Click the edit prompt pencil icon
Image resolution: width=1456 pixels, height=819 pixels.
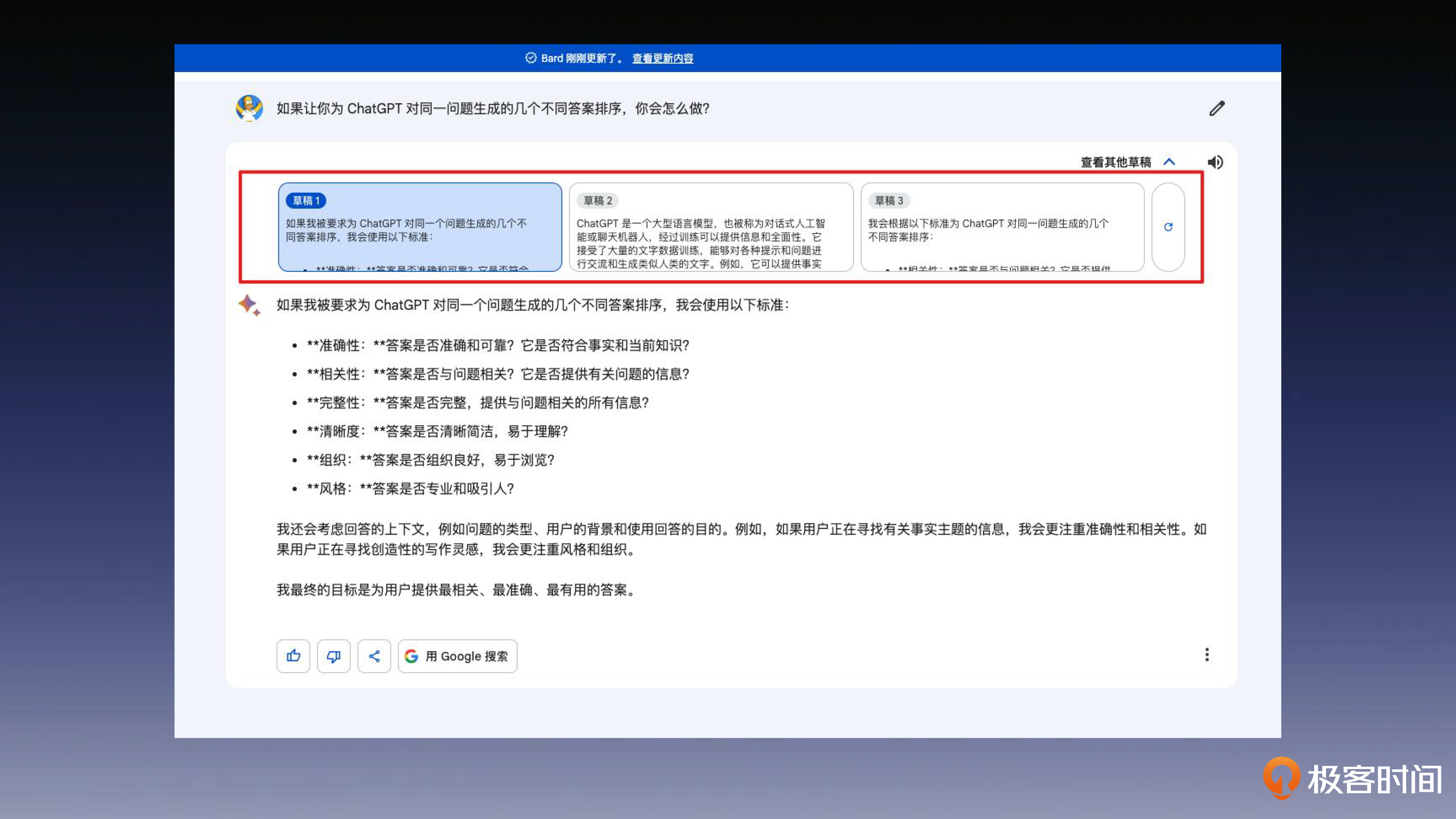click(1216, 108)
